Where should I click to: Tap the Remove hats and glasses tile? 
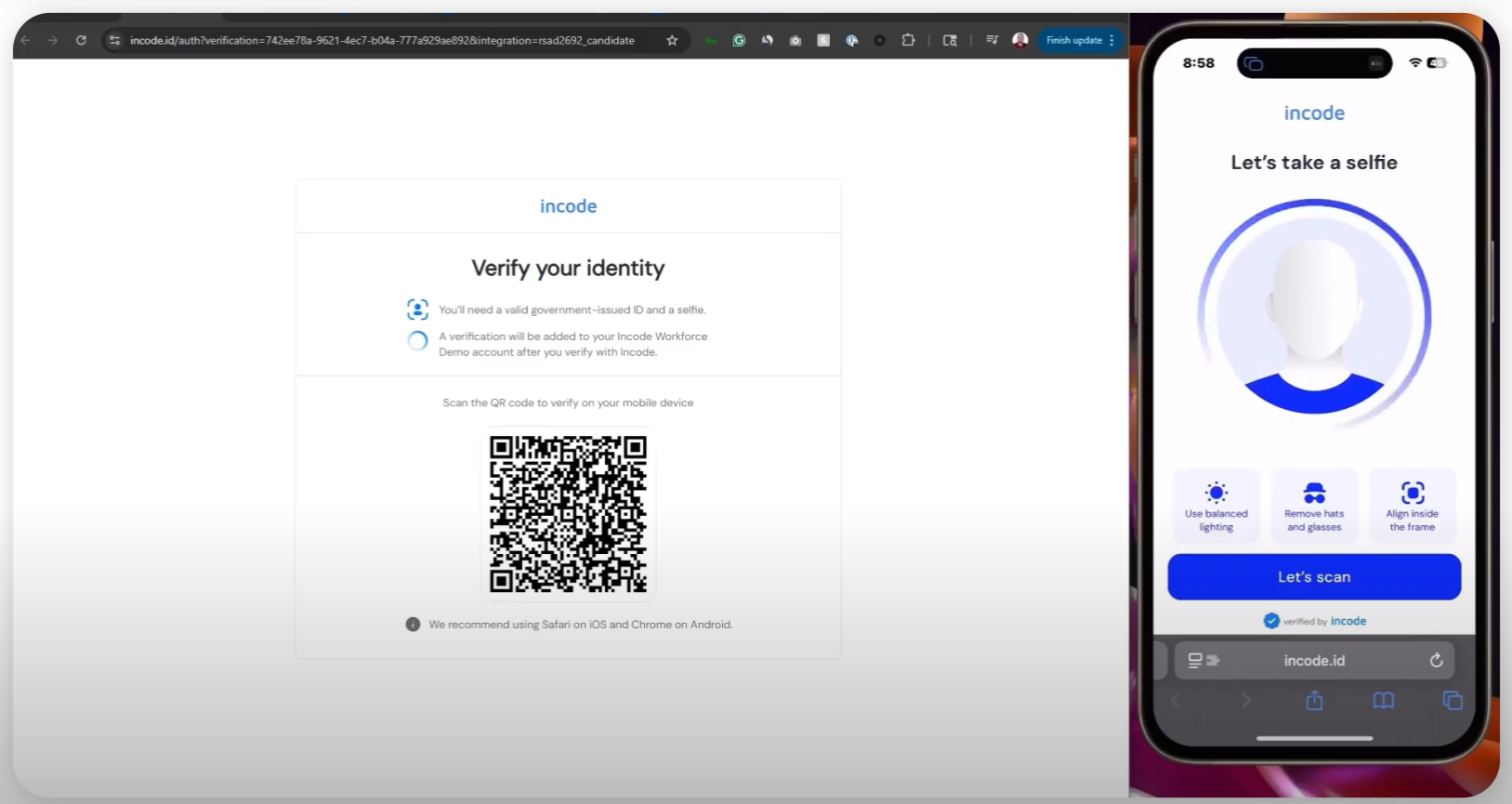1314,506
